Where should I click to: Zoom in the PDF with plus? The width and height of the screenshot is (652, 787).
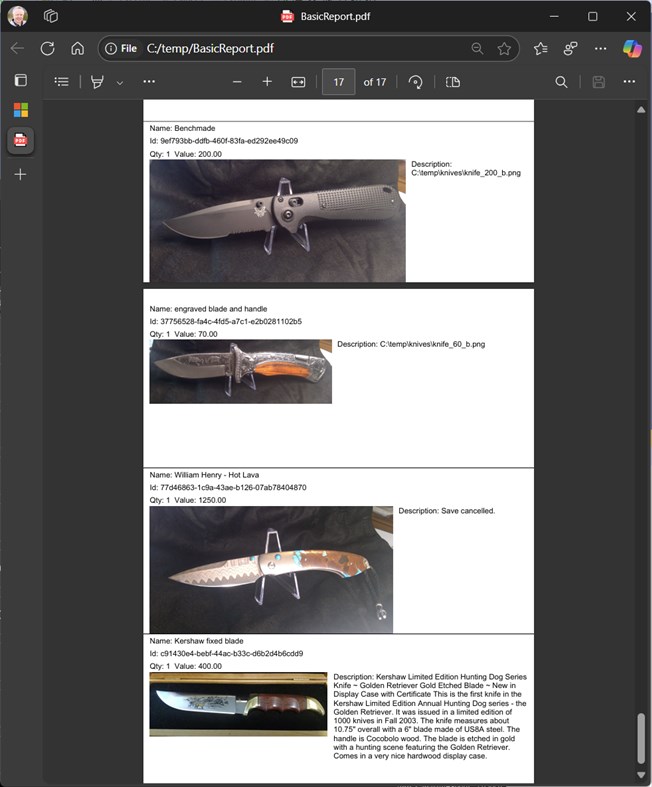[267, 82]
